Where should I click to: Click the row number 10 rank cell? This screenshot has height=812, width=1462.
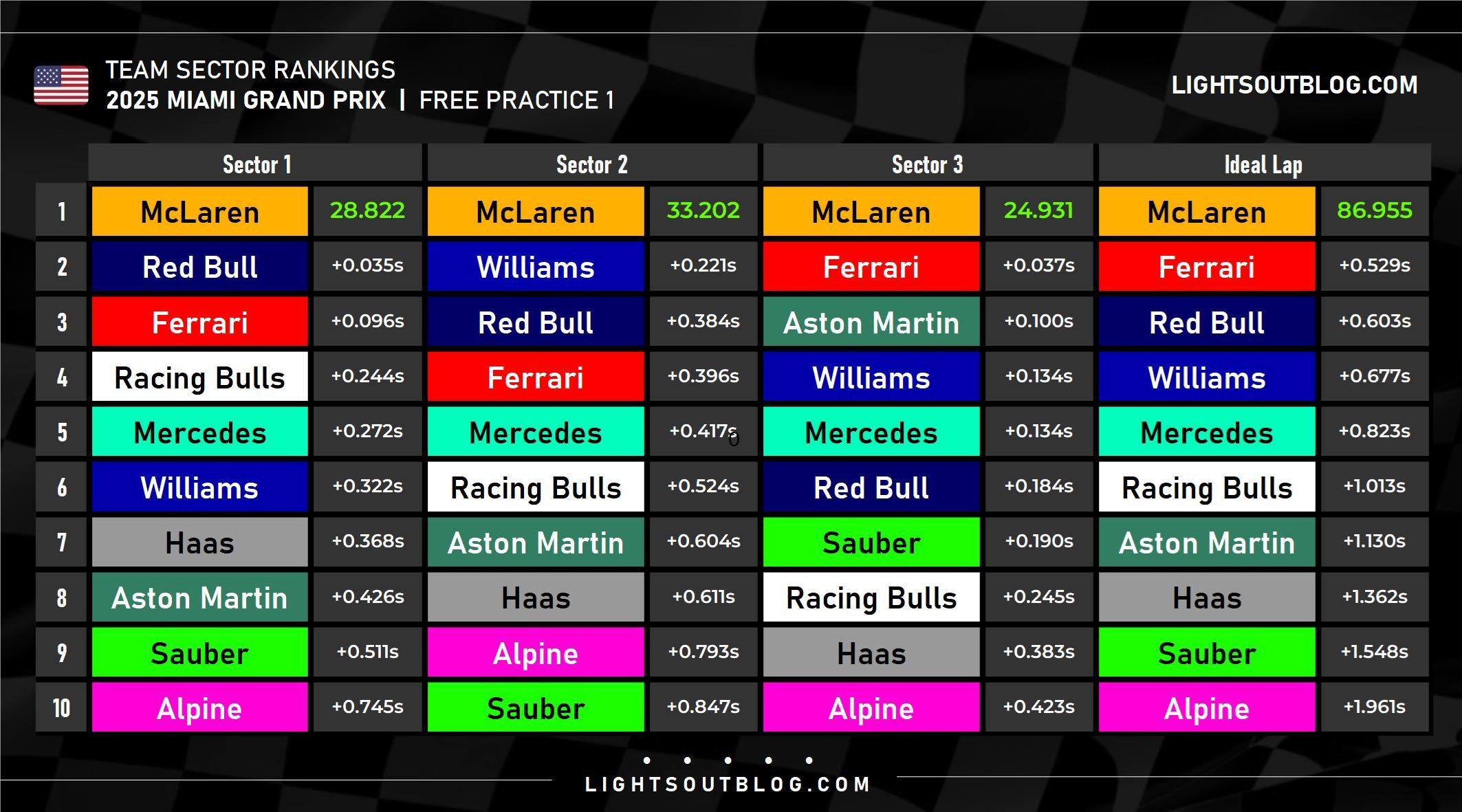[x=61, y=707]
